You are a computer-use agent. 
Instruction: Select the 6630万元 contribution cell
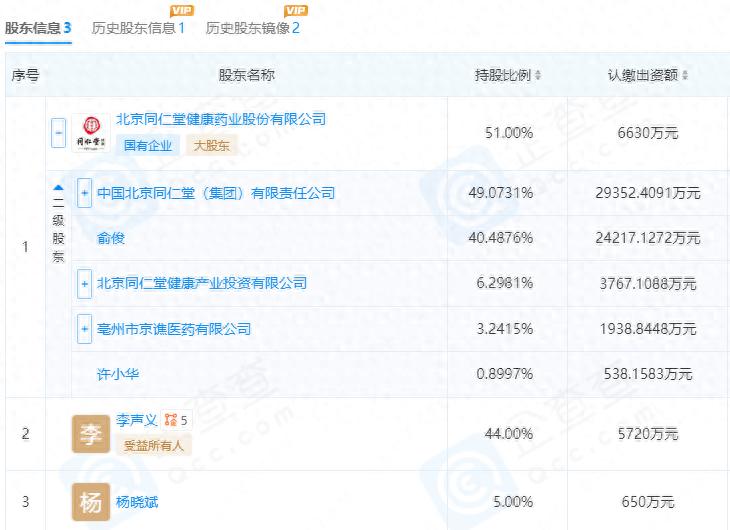point(648,133)
